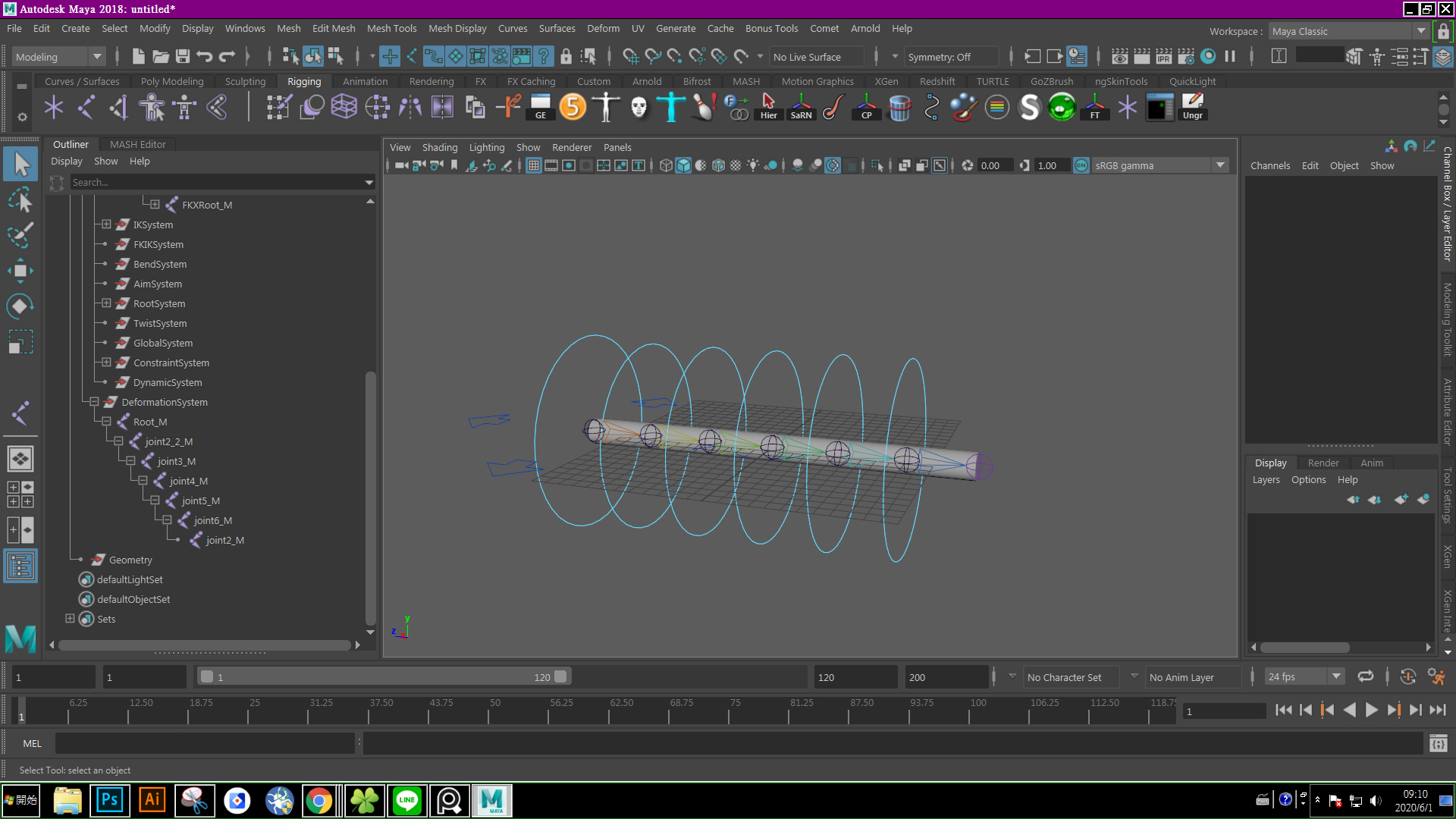Open the Rigging menu set

click(x=305, y=81)
